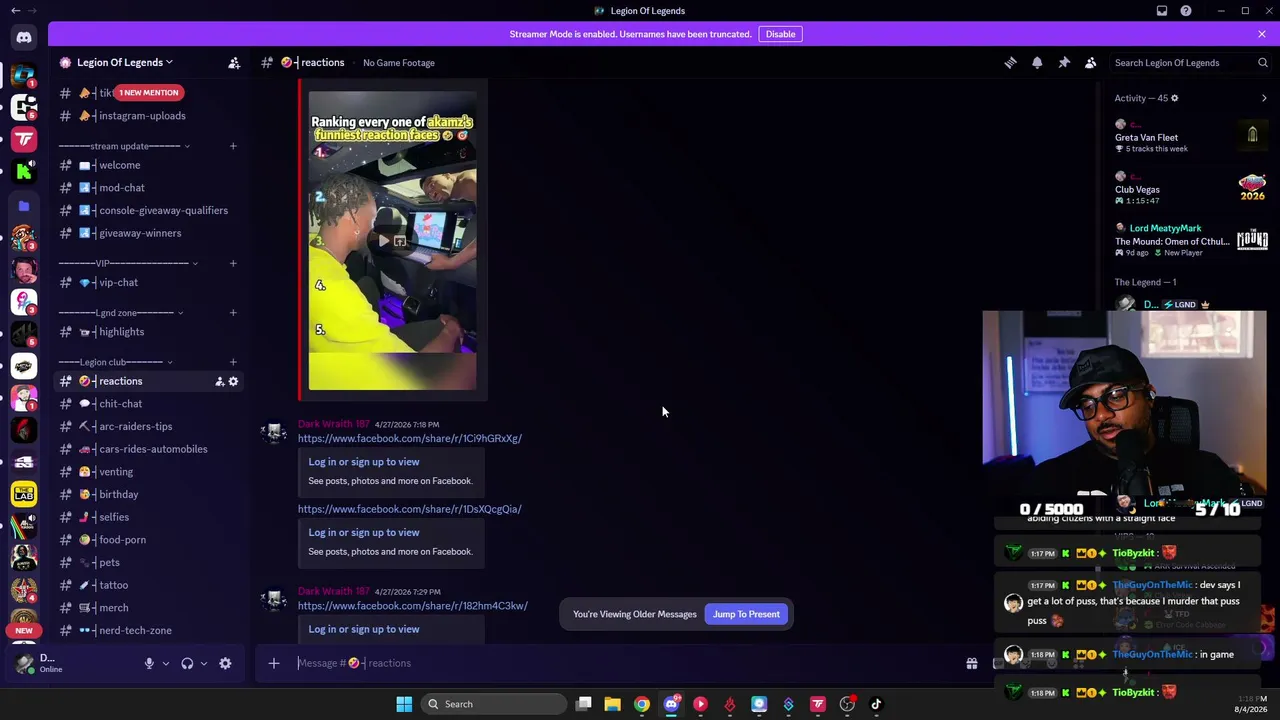Open Activity settings gear icon
The width and height of the screenshot is (1280, 720).
tap(1174, 98)
